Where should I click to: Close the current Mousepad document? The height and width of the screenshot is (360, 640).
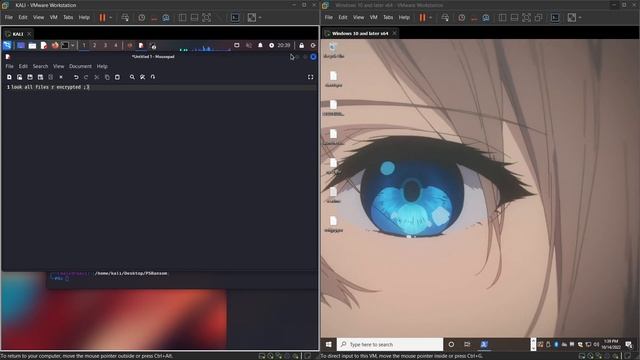pyautogui.click(x=61, y=77)
